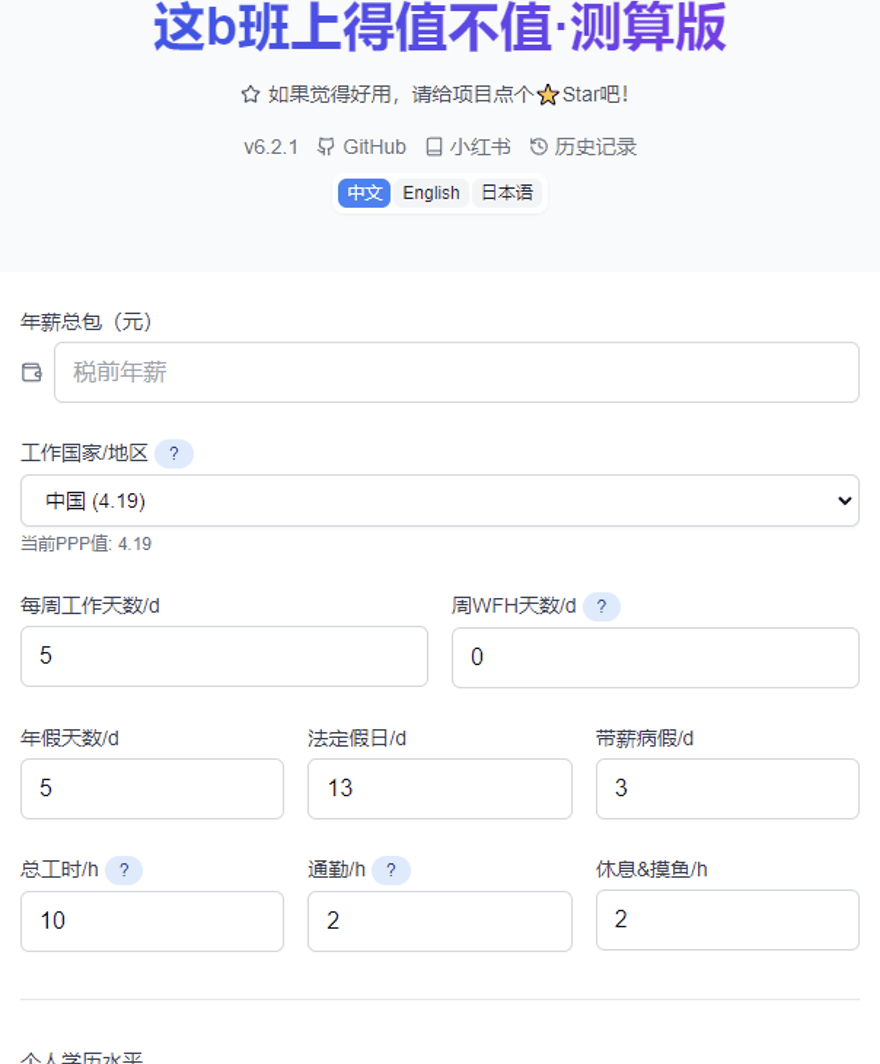
Task: Click the wallet icon beside the salary field
Action: pyautogui.click(x=32, y=372)
